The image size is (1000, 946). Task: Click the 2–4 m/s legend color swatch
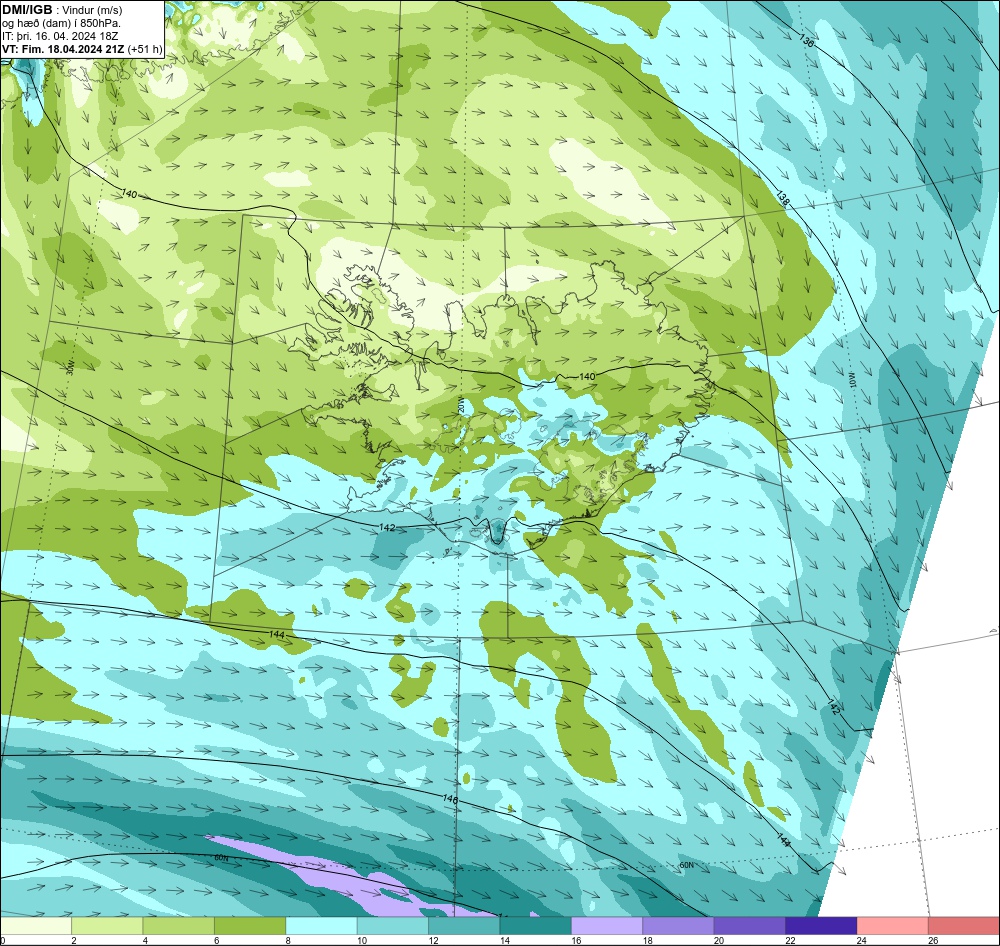point(107,925)
